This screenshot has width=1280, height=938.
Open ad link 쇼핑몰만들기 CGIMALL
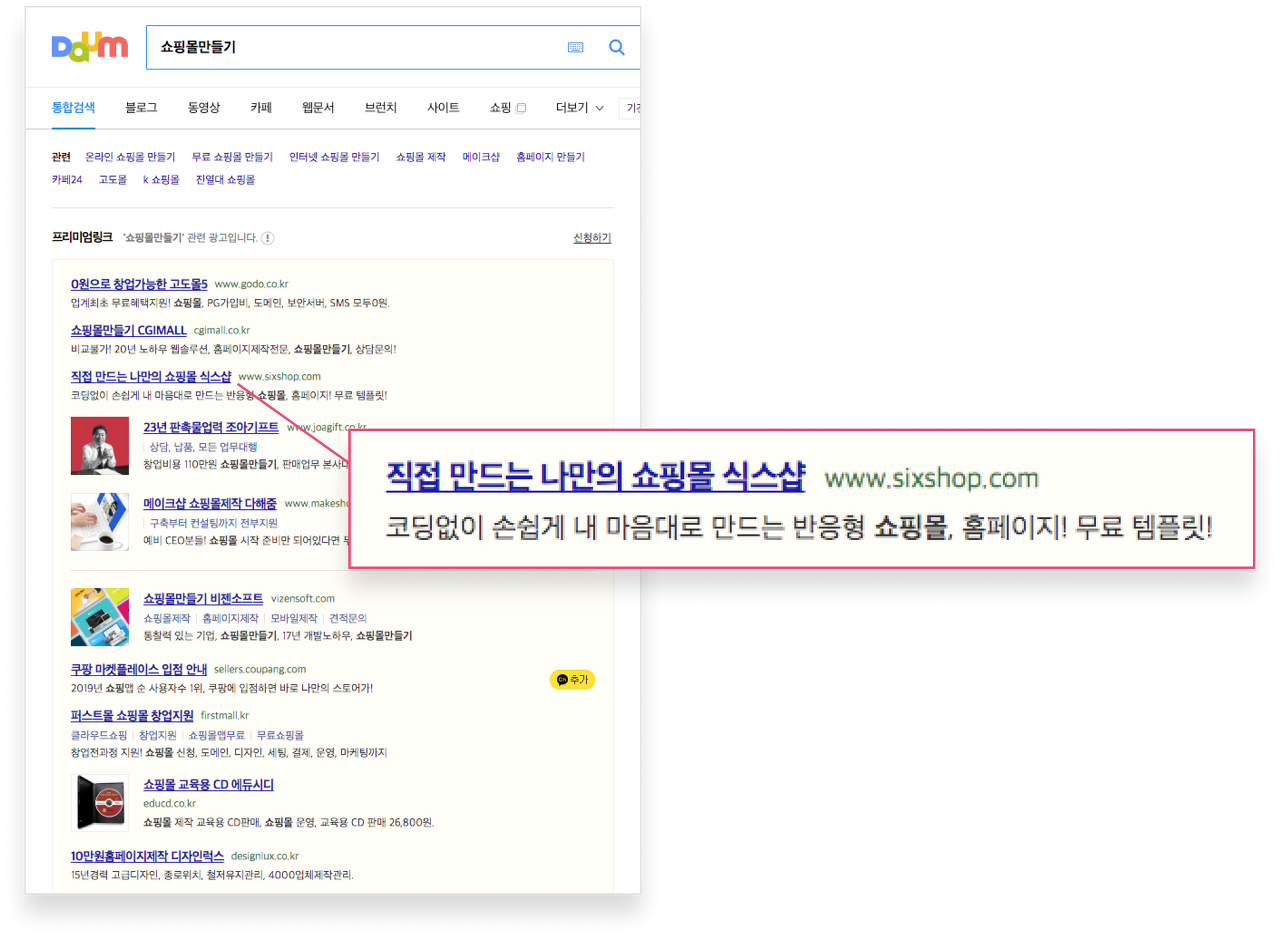point(129,330)
